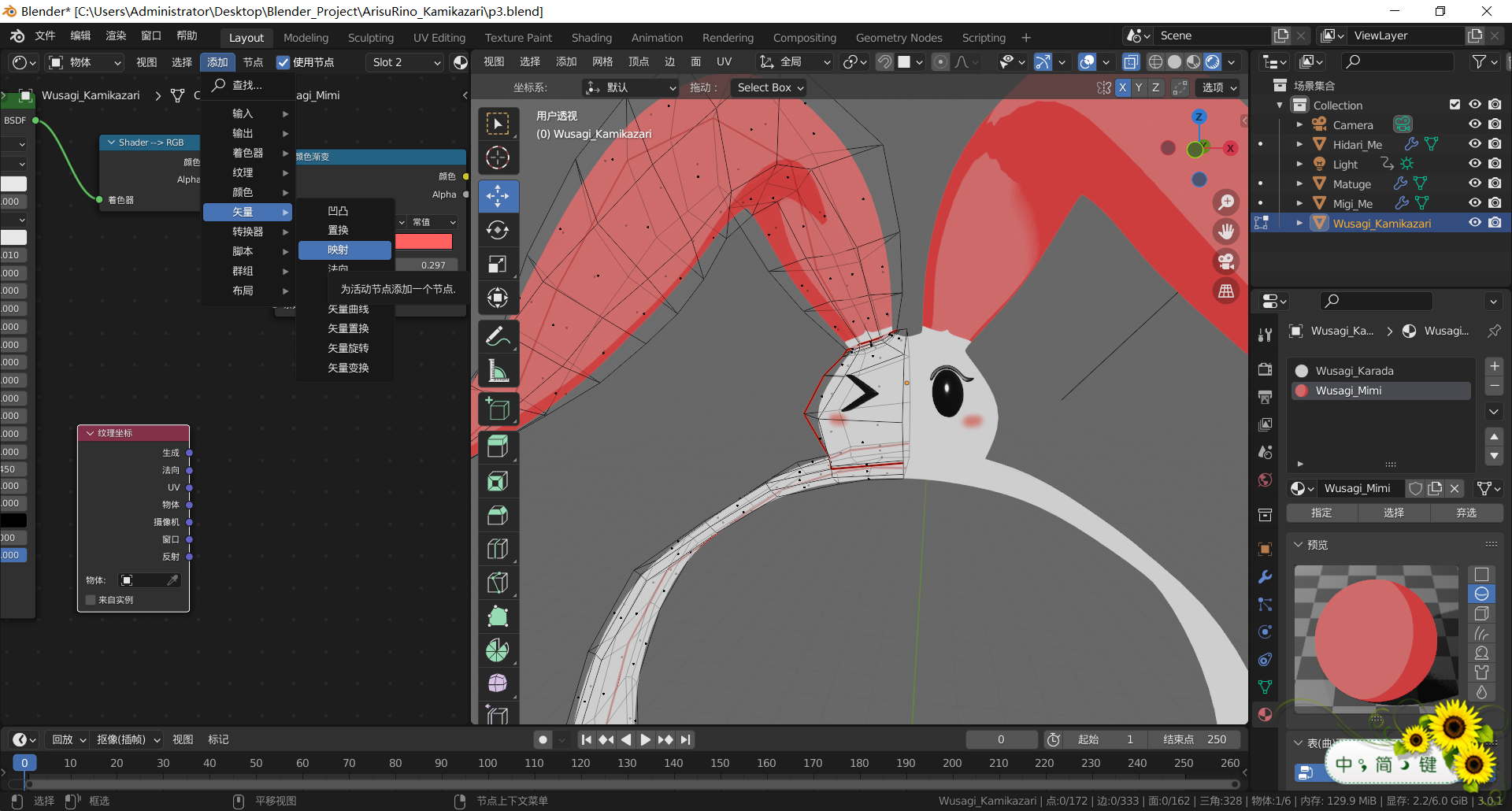Open the Slot 2 material dropdown

406,62
